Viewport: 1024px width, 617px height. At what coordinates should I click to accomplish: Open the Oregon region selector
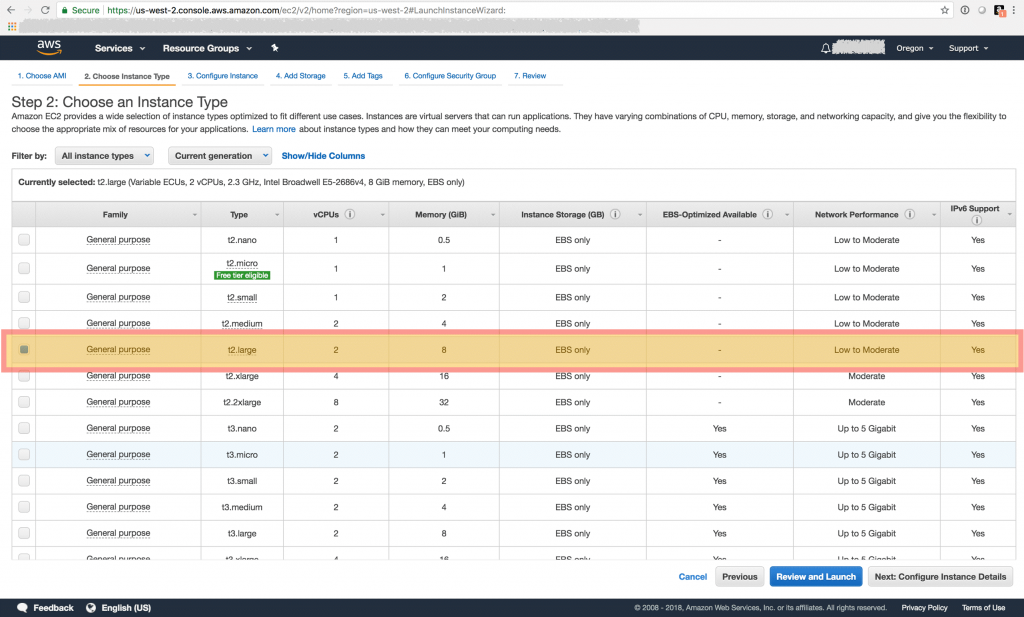pos(914,48)
